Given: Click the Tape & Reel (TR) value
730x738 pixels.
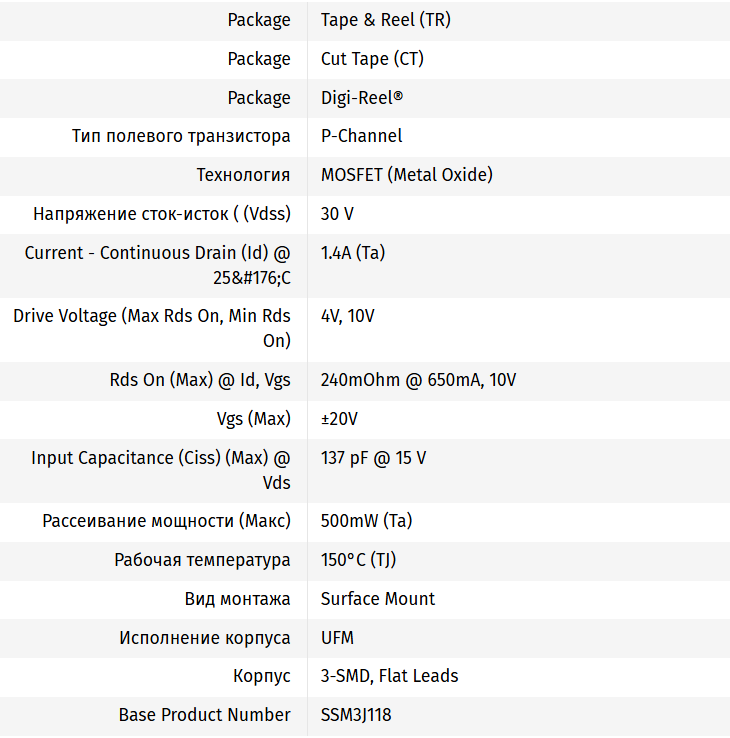Looking at the screenshot, I should (x=385, y=20).
